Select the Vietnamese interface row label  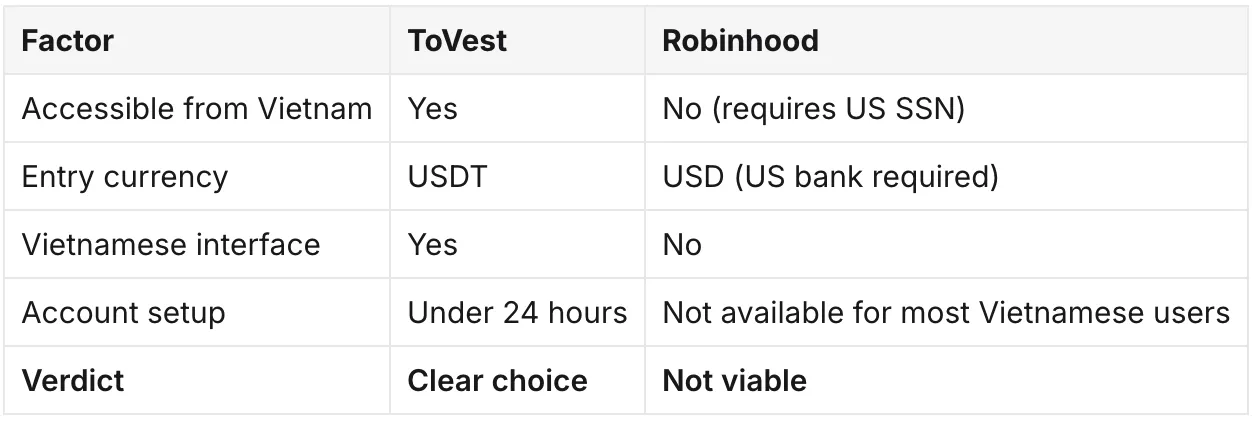(x=171, y=245)
